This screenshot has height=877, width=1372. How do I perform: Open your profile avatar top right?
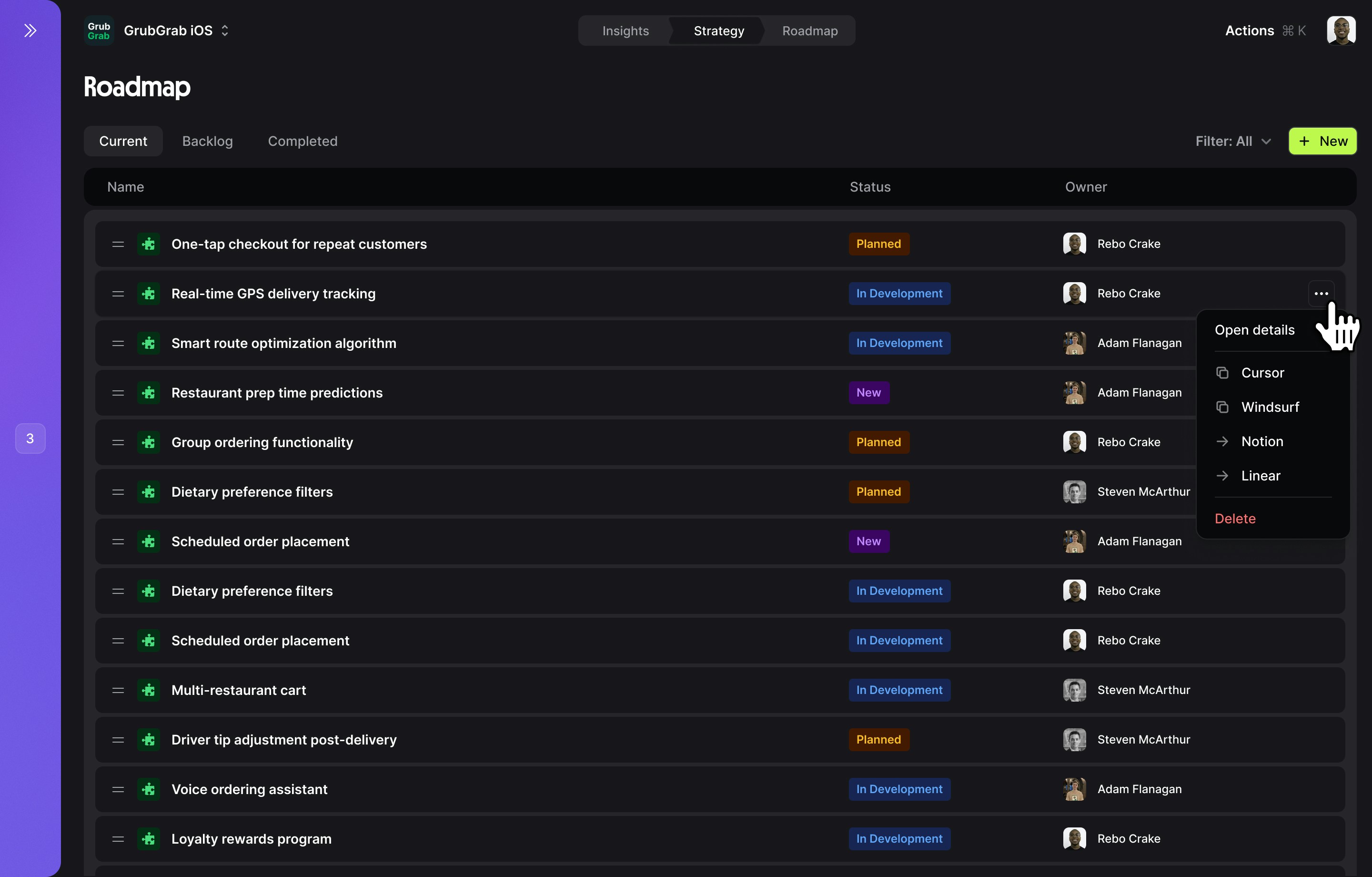1341,30
